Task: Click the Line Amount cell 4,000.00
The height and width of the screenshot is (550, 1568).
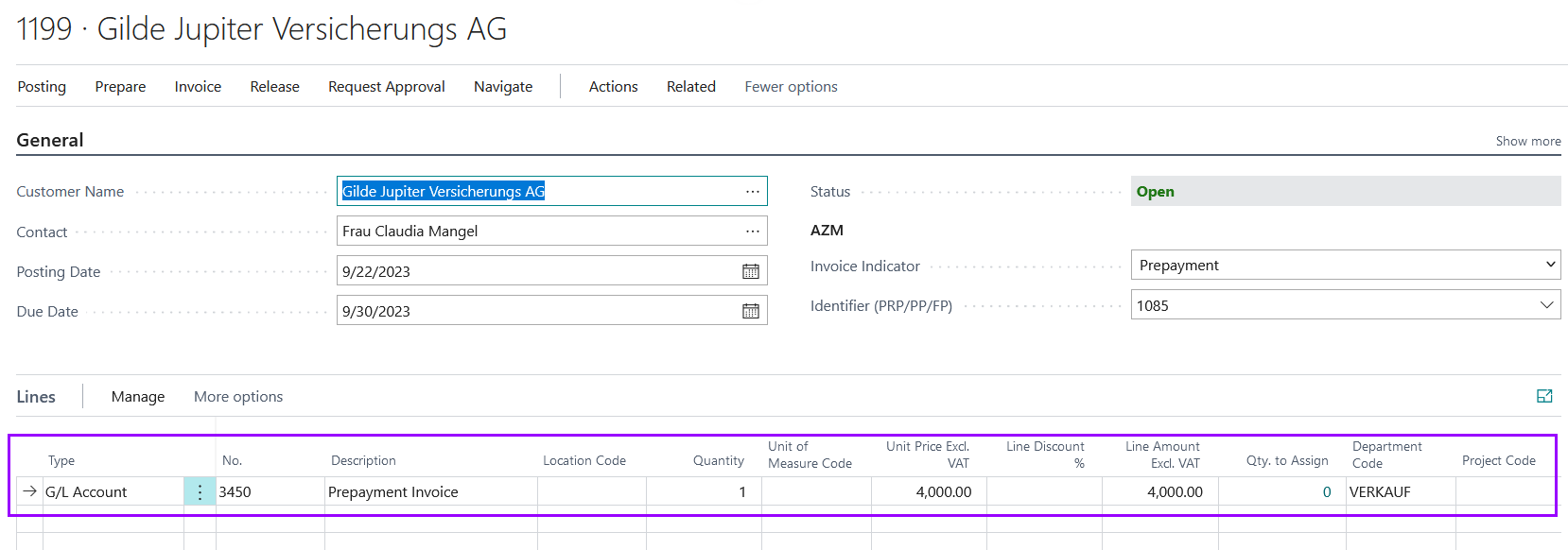Action: pos(1160,491)
